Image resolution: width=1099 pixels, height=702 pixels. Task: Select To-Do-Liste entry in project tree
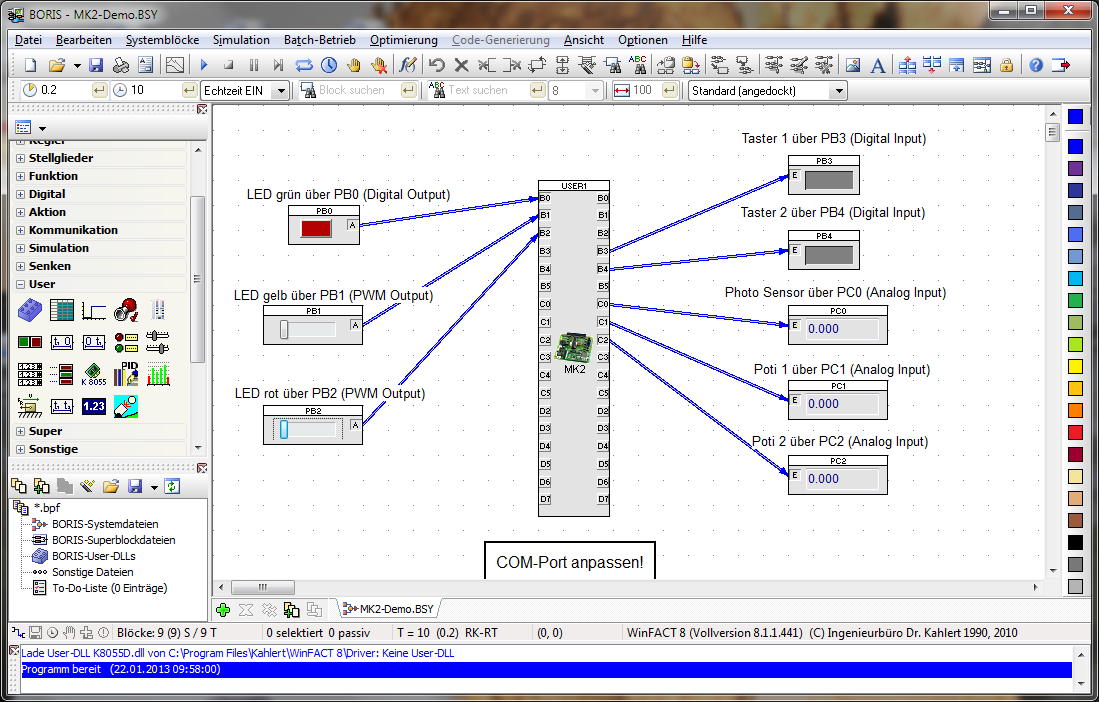[109, 589]
